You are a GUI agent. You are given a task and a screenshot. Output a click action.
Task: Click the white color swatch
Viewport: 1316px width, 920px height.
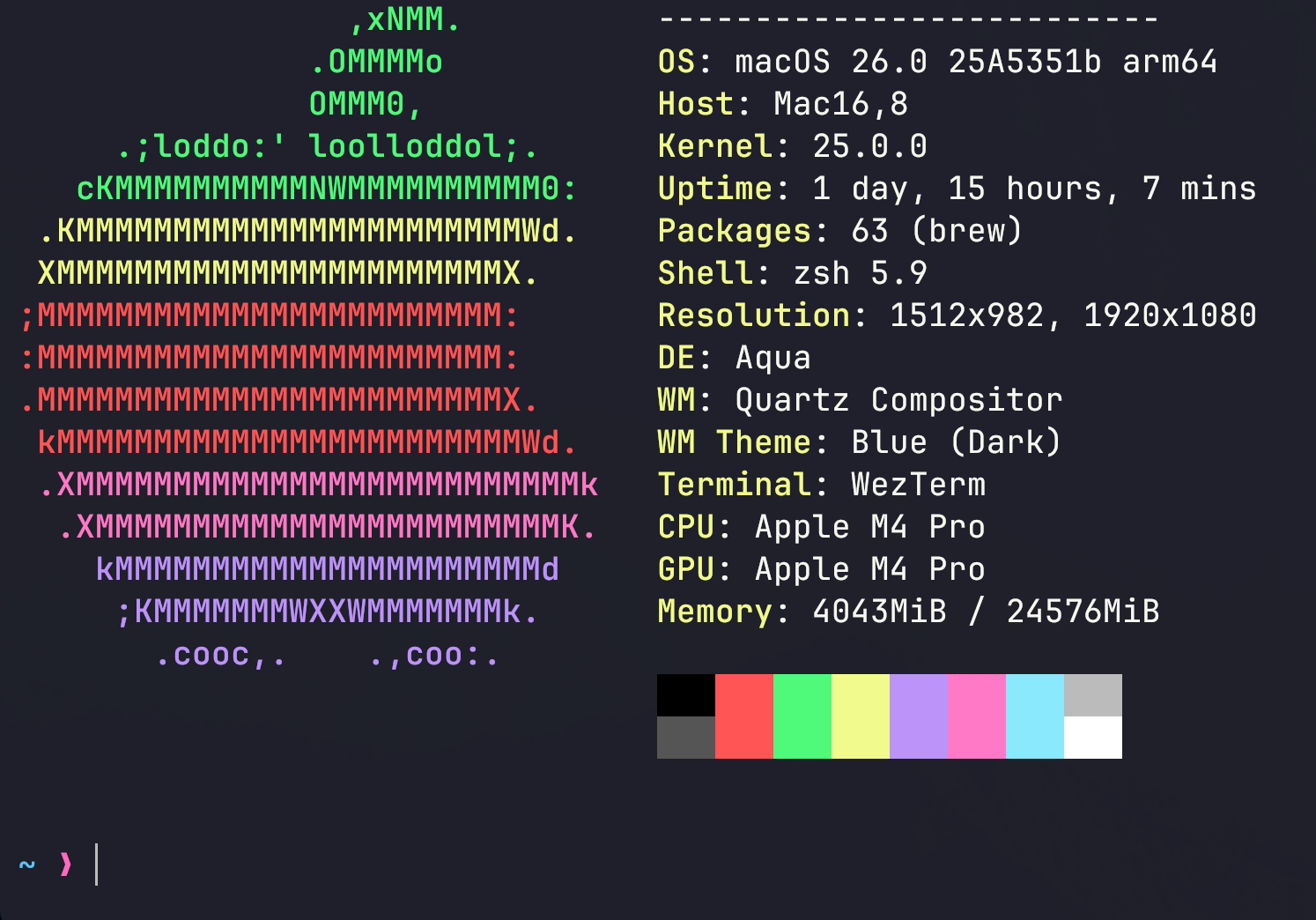(x=1093, y=738)
